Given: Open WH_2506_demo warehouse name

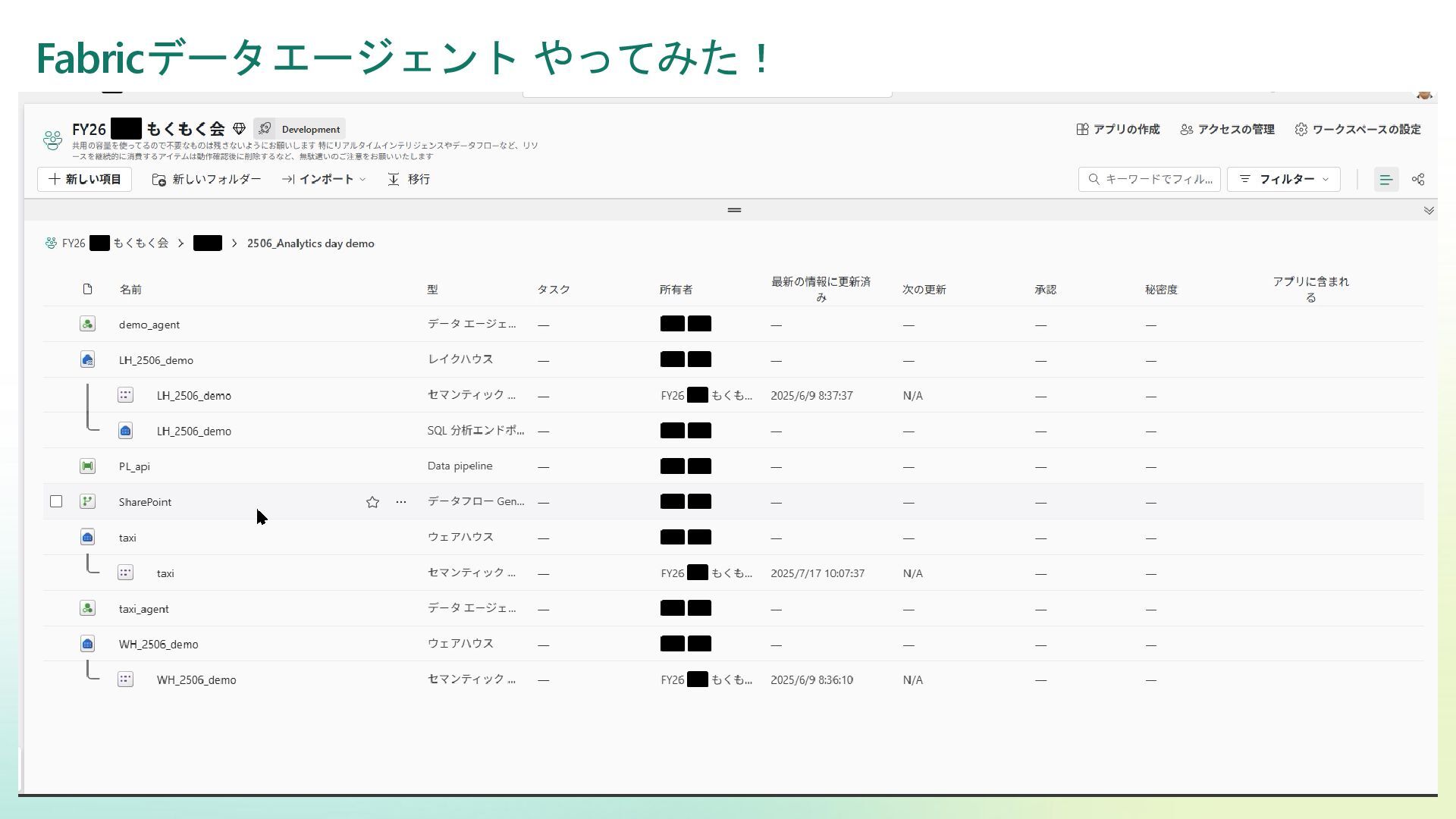Looking at the screenshot, I should point(158,645).
